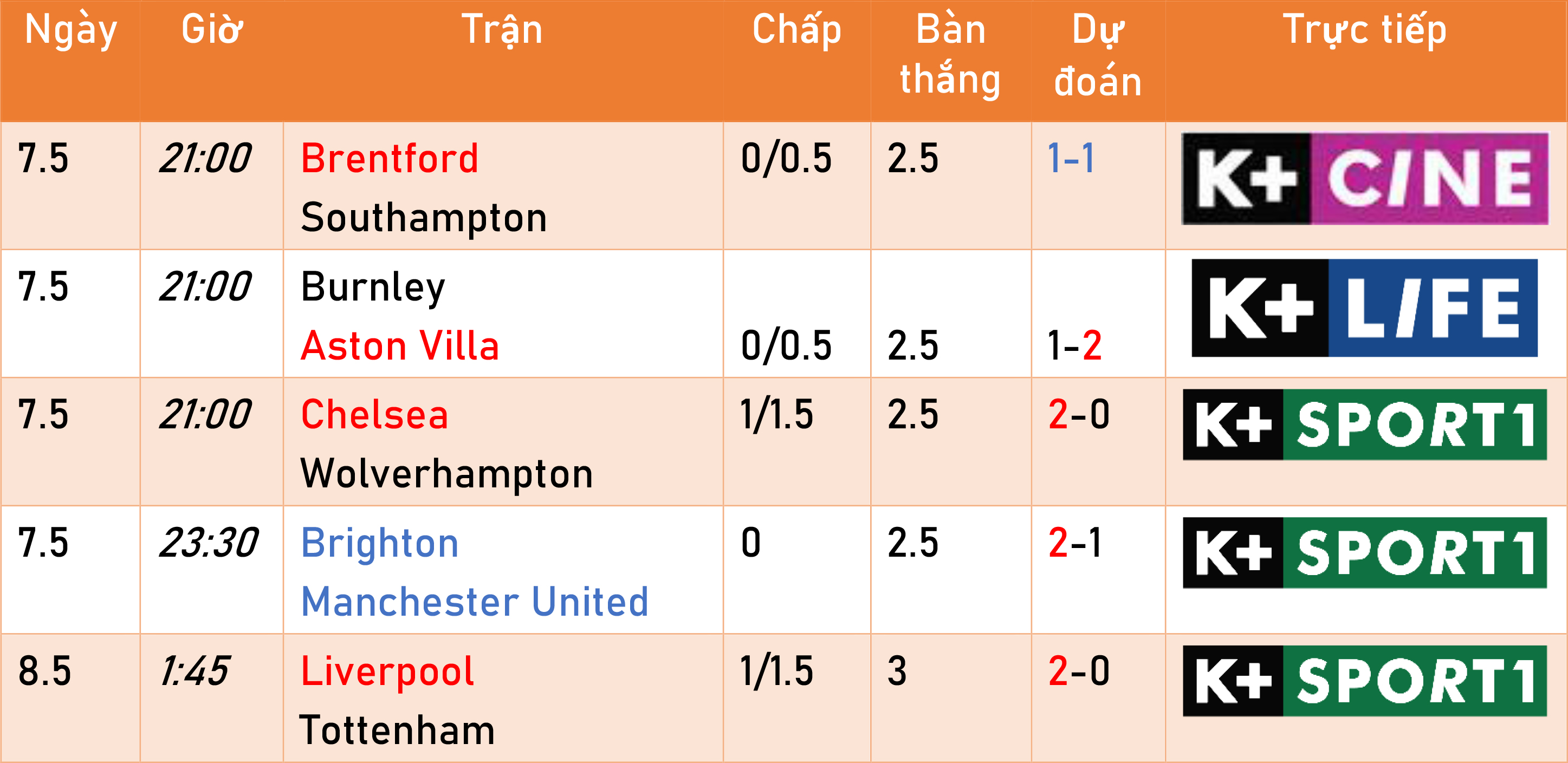Click the Wolverhampton team name
The height and width of the screenshot is (763, 1568).
coord(447,474)
